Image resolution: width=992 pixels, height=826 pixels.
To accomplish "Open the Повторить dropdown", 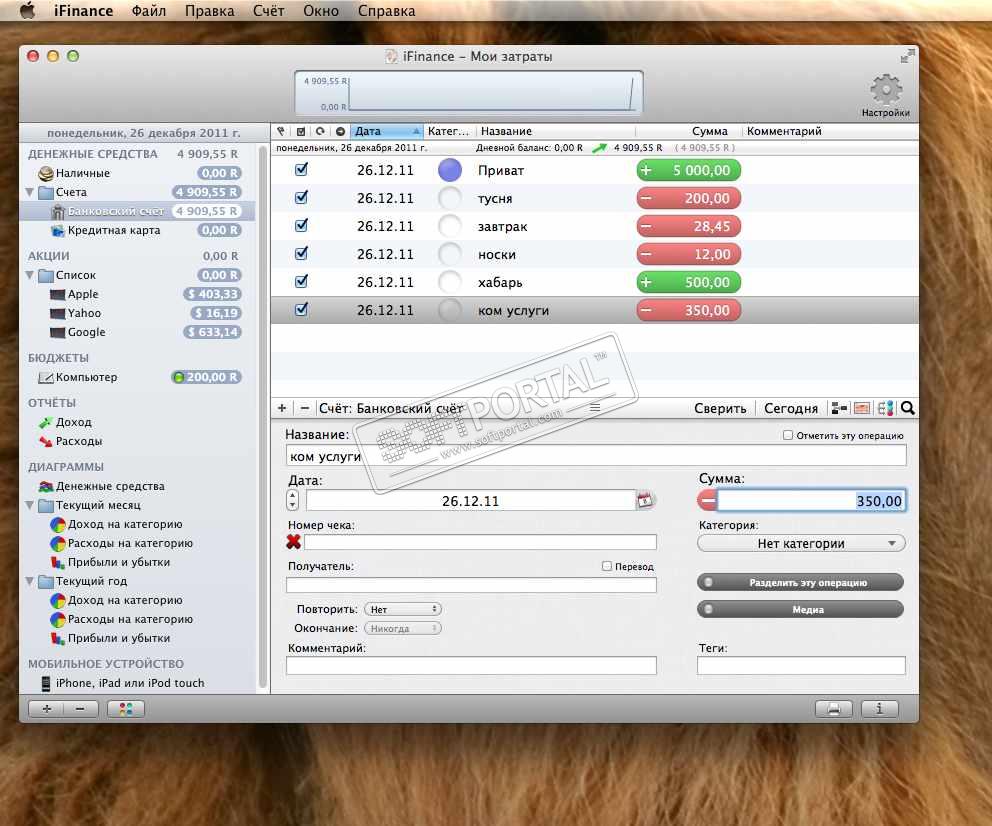I will (403, 609).
